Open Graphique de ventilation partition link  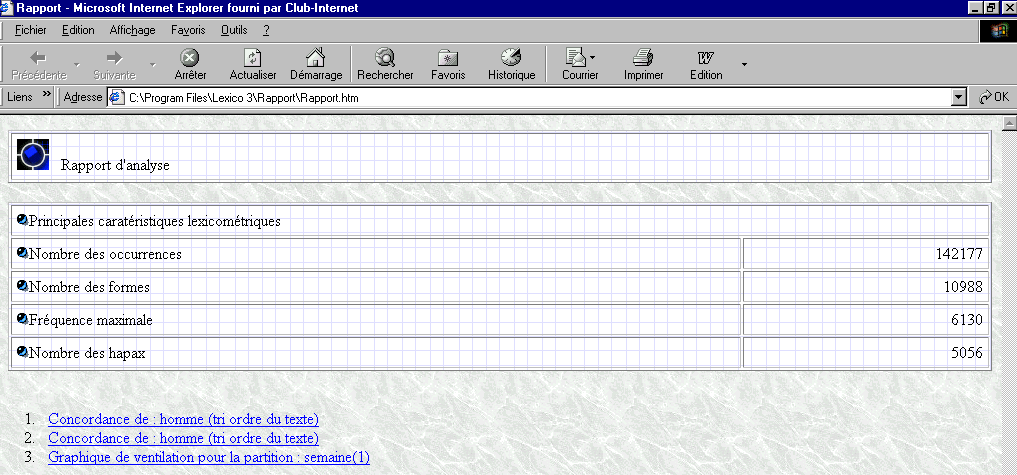pyautogui.click(x=208, y=457)
